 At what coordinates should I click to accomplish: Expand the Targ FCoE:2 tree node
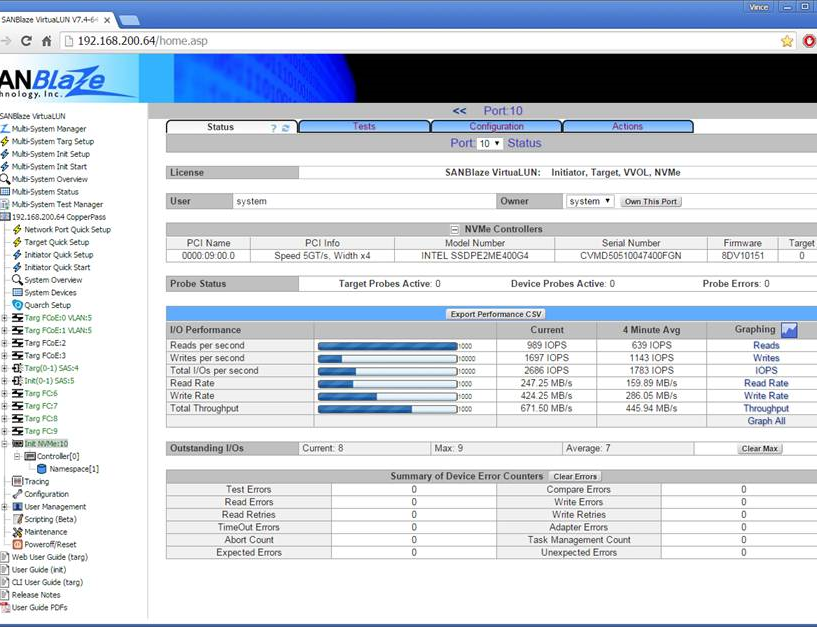(x=4, y=343)
